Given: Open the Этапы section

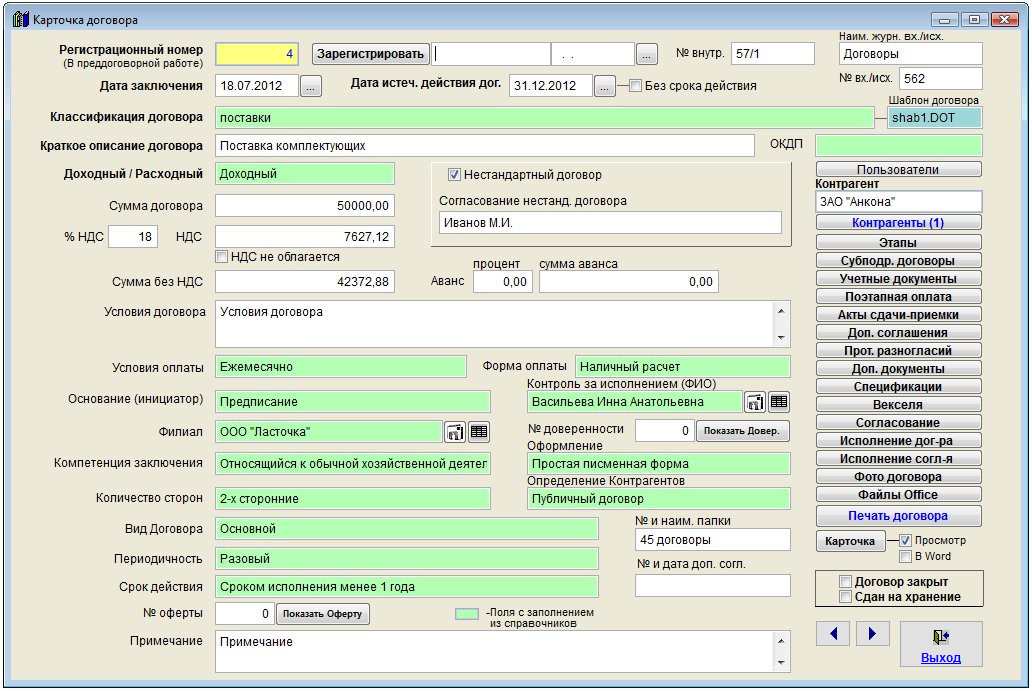Looking at the screenshot, I should (x=898, y=242).
